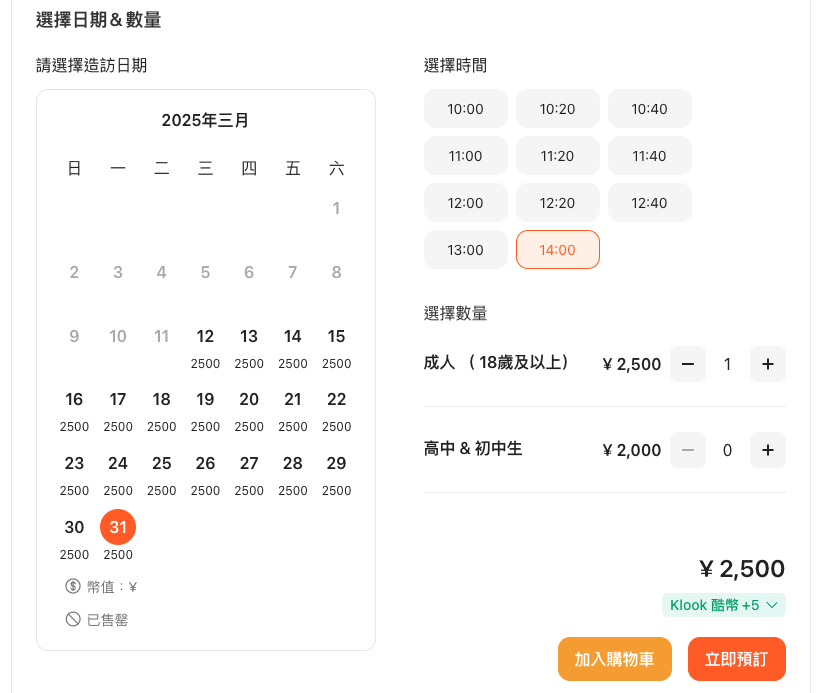
Task: Select March 12 on the calendar
Action: [205, 336]
